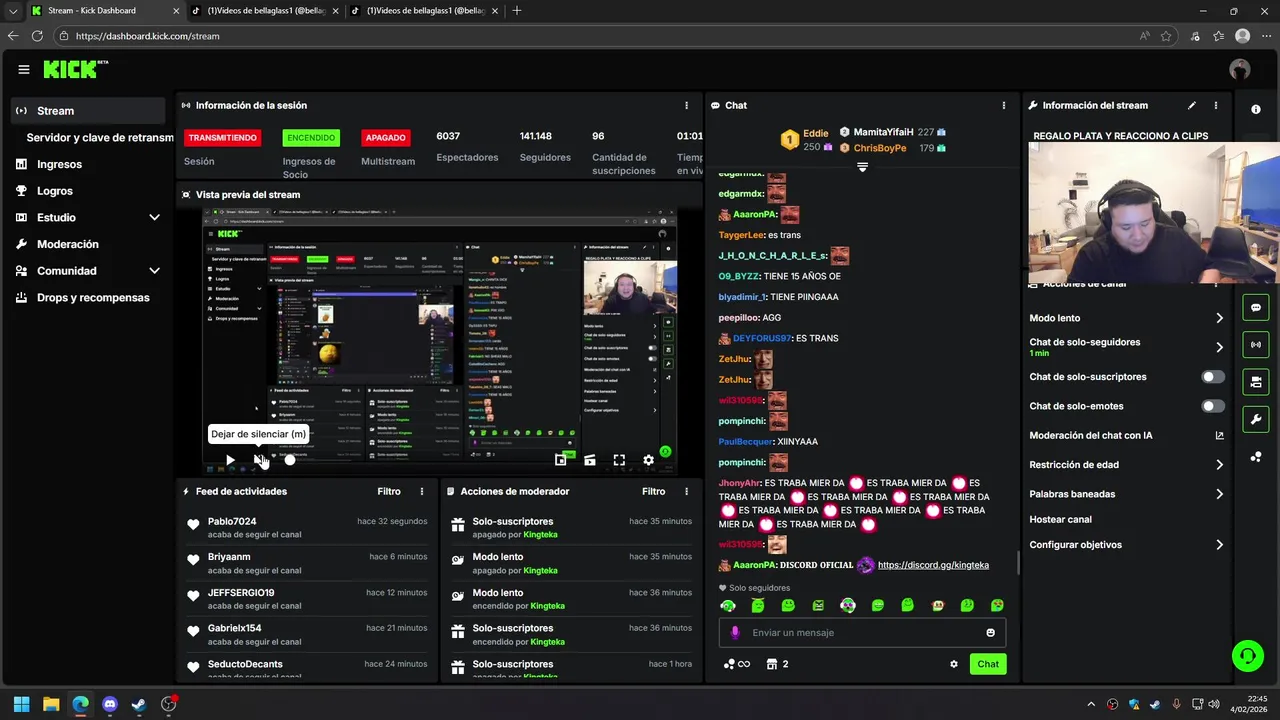
Task: Click the APAGADO multistream badge
Action: (x=385, y=137)
